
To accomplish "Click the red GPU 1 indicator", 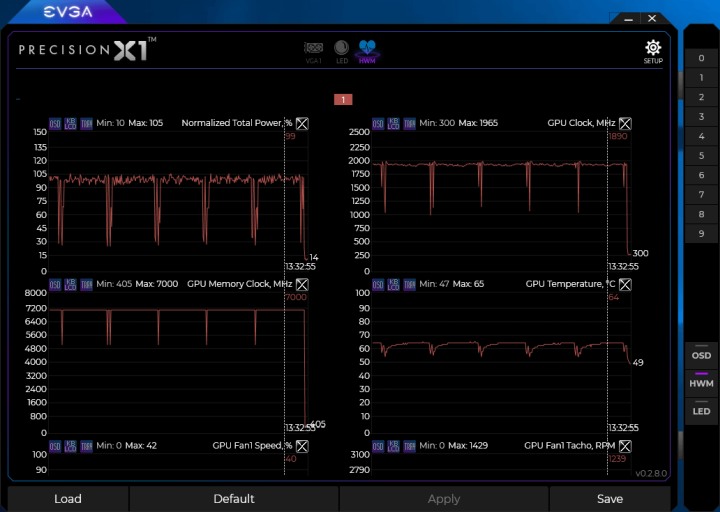I will [343, 100].
